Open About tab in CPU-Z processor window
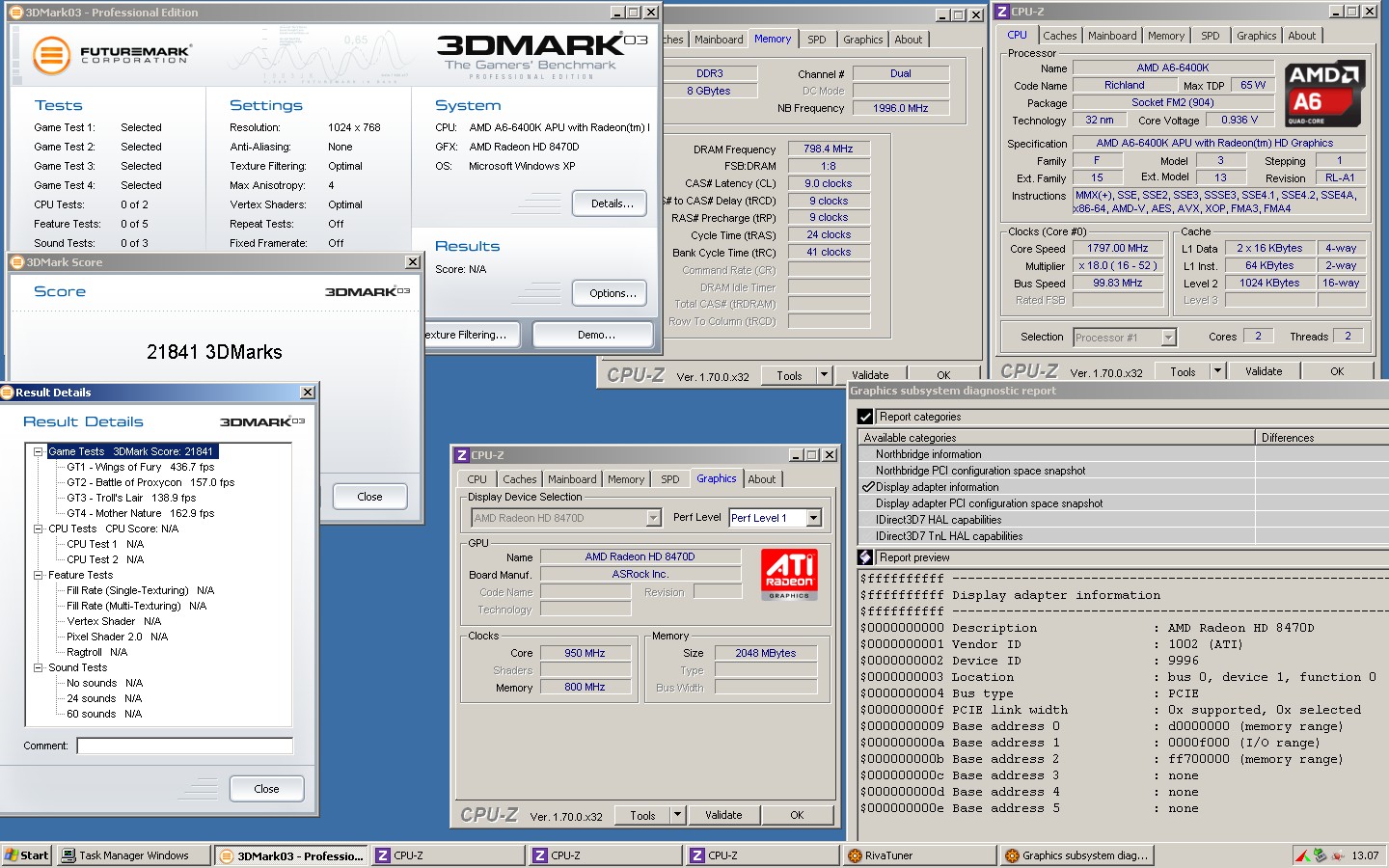 click(x=1301, y=36)
